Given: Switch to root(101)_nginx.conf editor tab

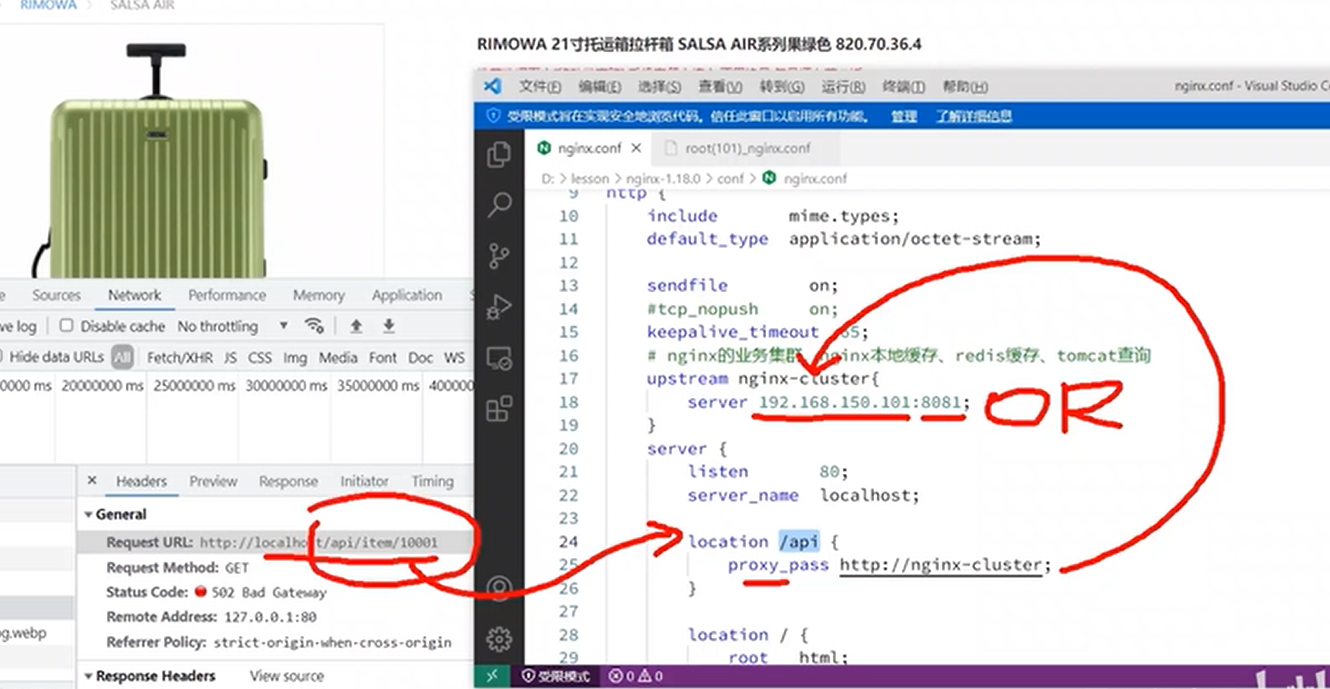Looking at the screenshot, I should pyautogui.click(x=746, y=148).
